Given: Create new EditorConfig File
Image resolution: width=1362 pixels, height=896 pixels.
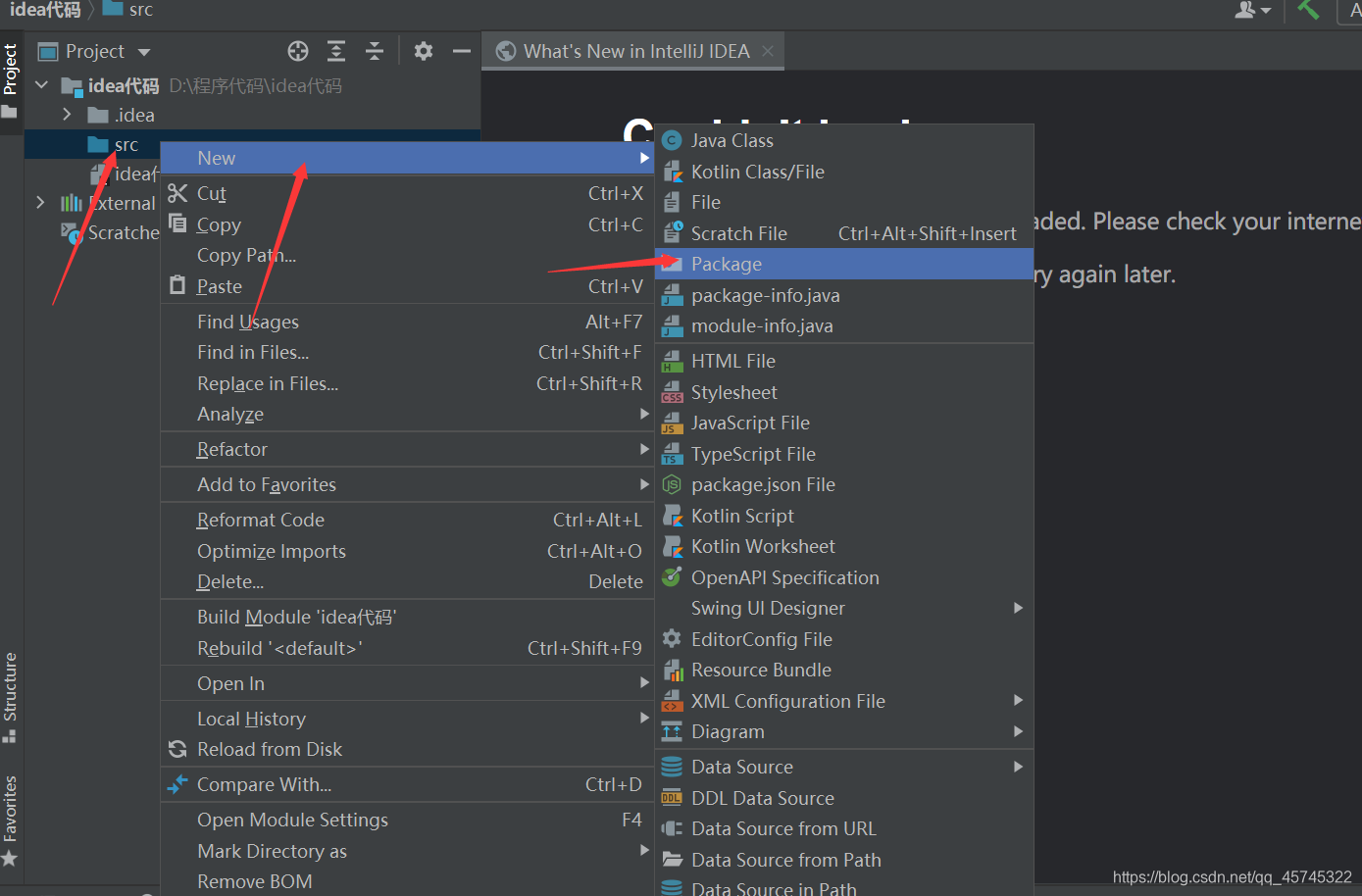Looking at the screenshot, I should coord(844,639).
